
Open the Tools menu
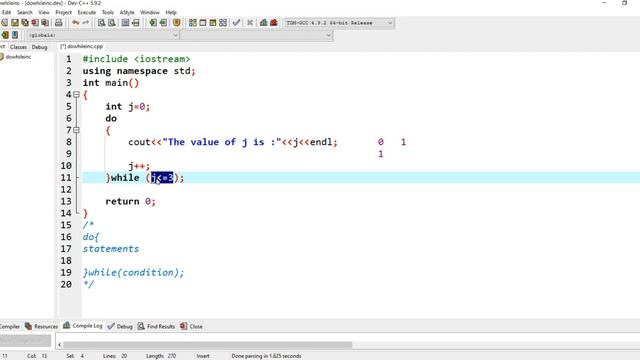pos(108,12)
